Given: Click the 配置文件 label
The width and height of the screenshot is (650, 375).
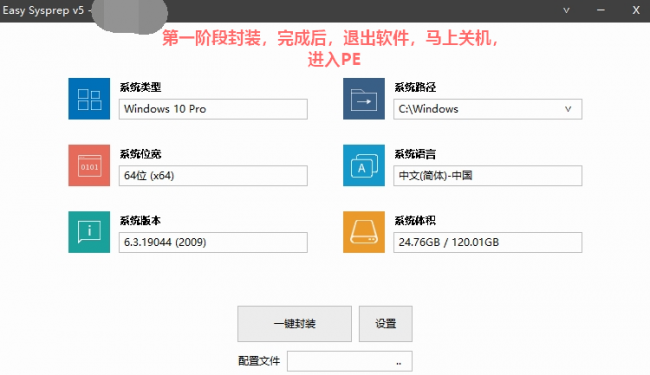Looking at the screenshot, I should [x=259, y=361].
